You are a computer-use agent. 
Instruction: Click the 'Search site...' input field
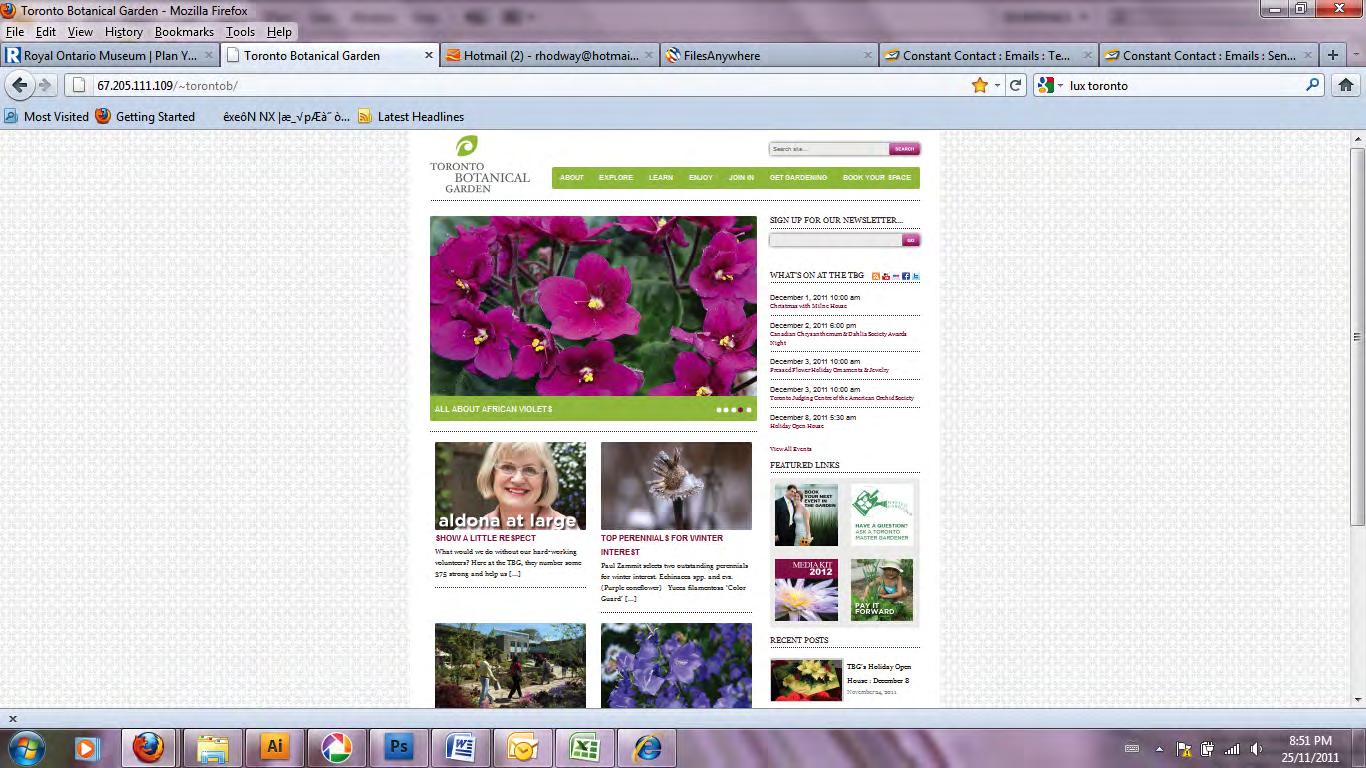pos(829,149)
